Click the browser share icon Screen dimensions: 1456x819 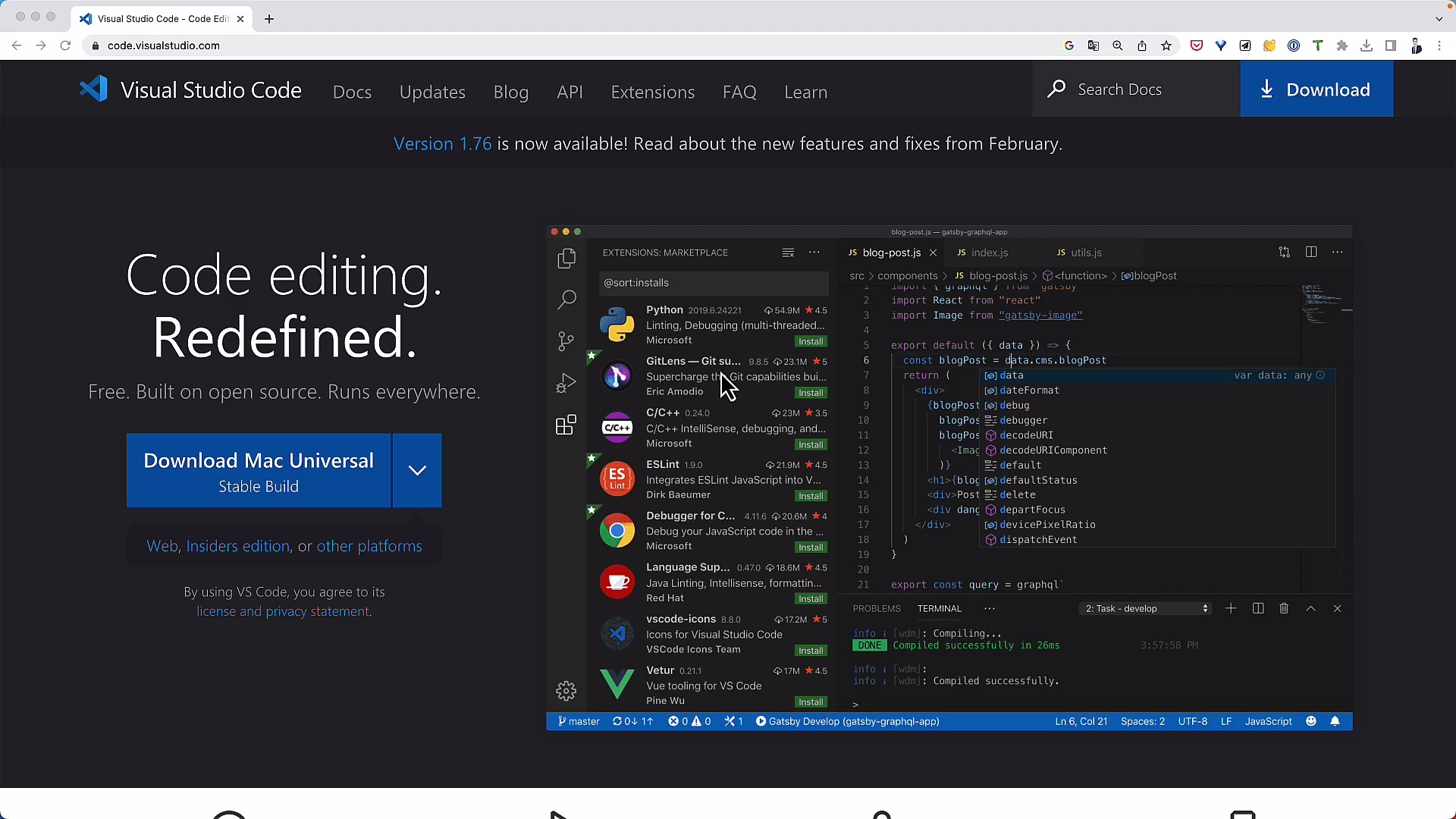click(x=1142, y=45)
